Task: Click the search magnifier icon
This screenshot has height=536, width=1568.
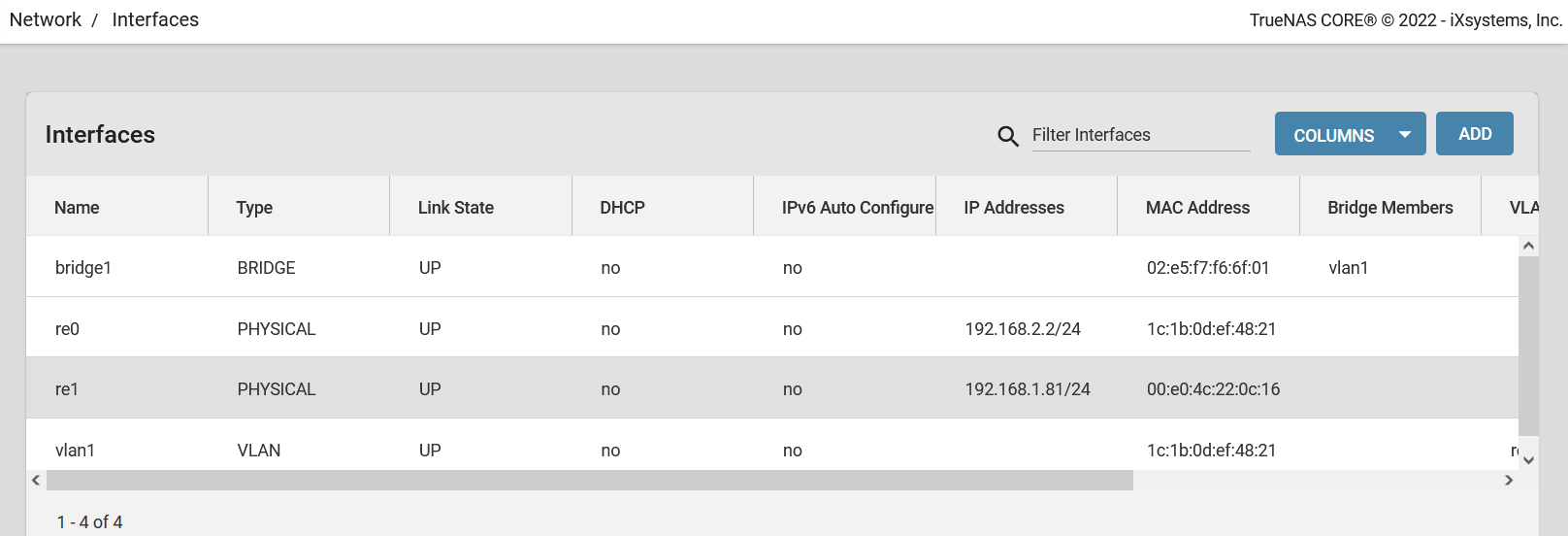Action: [1008, 136]
